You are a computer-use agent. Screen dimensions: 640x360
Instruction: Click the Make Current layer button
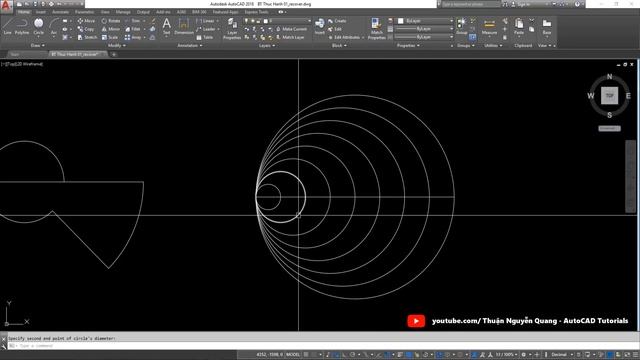click(291, 29)
